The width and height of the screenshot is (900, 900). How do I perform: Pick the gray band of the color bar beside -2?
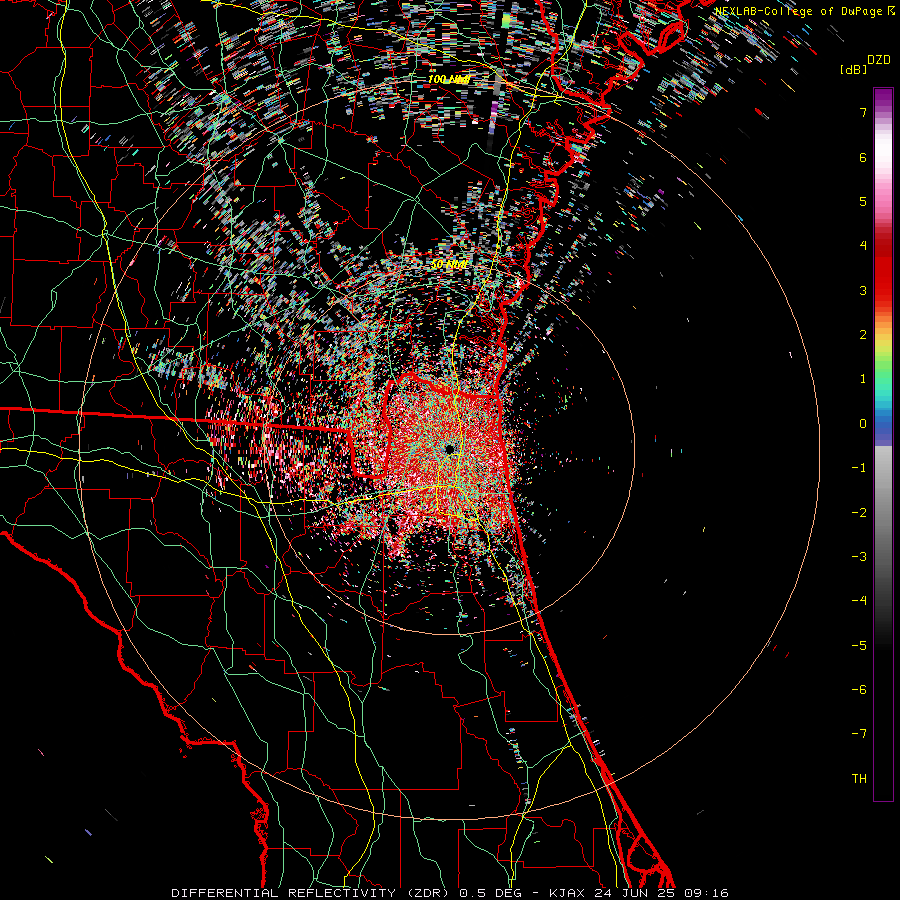tap(883, 513)
